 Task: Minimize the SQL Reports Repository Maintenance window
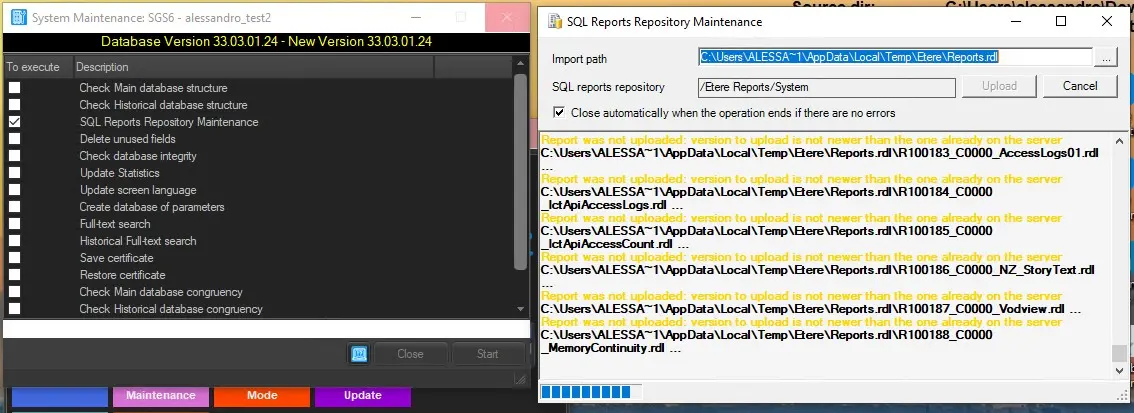1016,21
